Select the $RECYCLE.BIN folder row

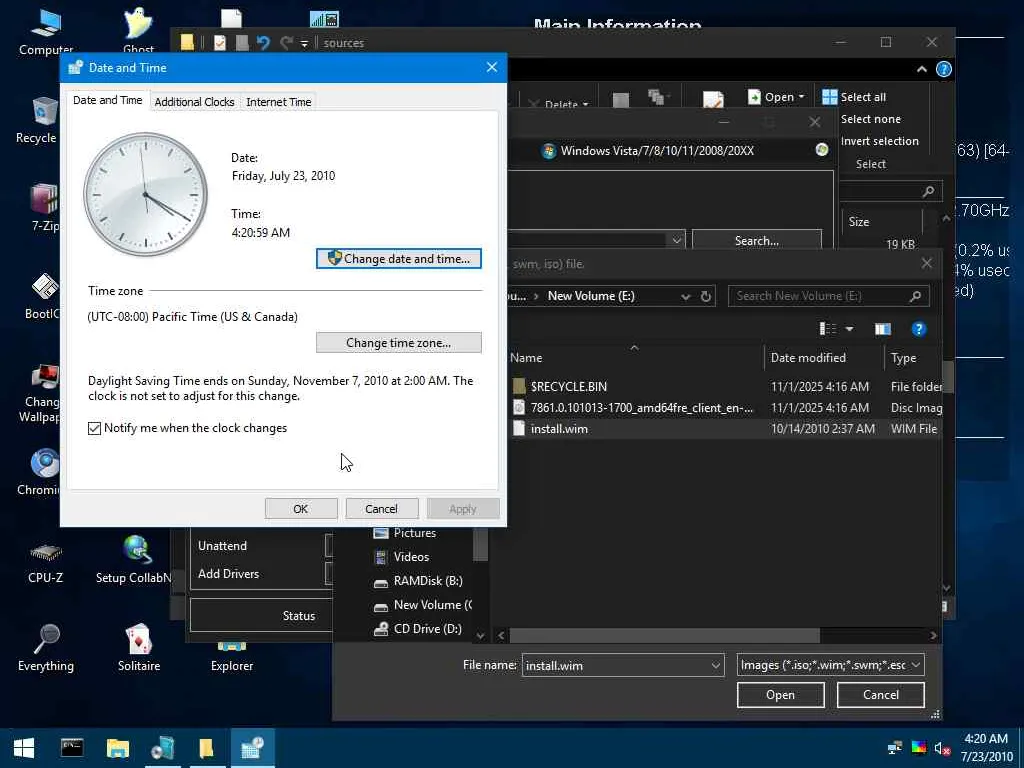pos(725,387)
